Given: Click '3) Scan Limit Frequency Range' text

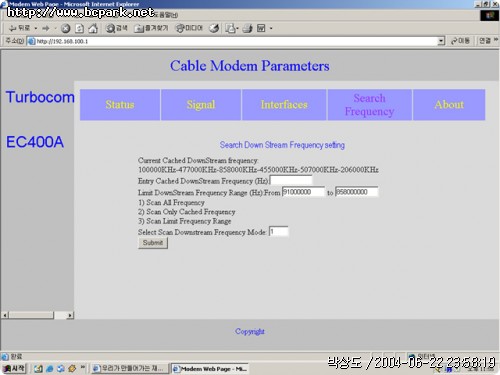Looking at the screenshot, I should [x=185, y=221].
